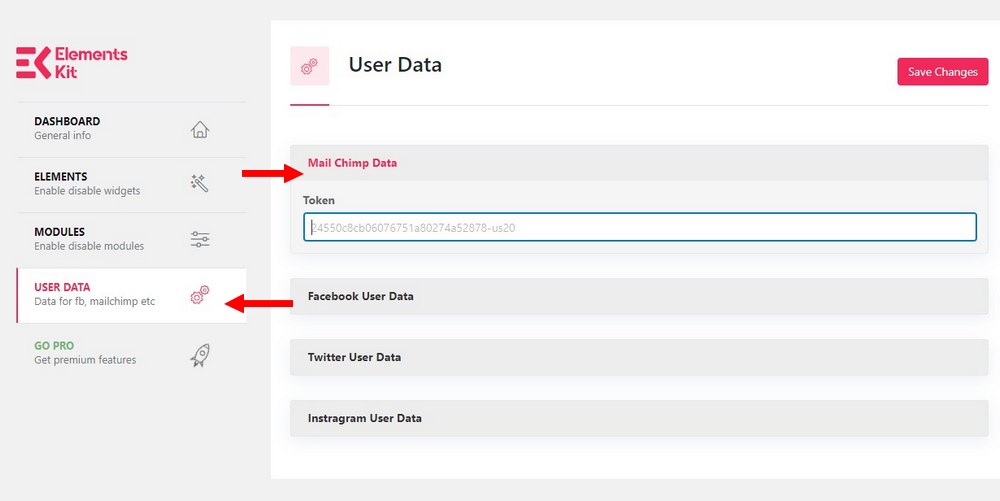Click the Token field label

(x=319, y=200)
